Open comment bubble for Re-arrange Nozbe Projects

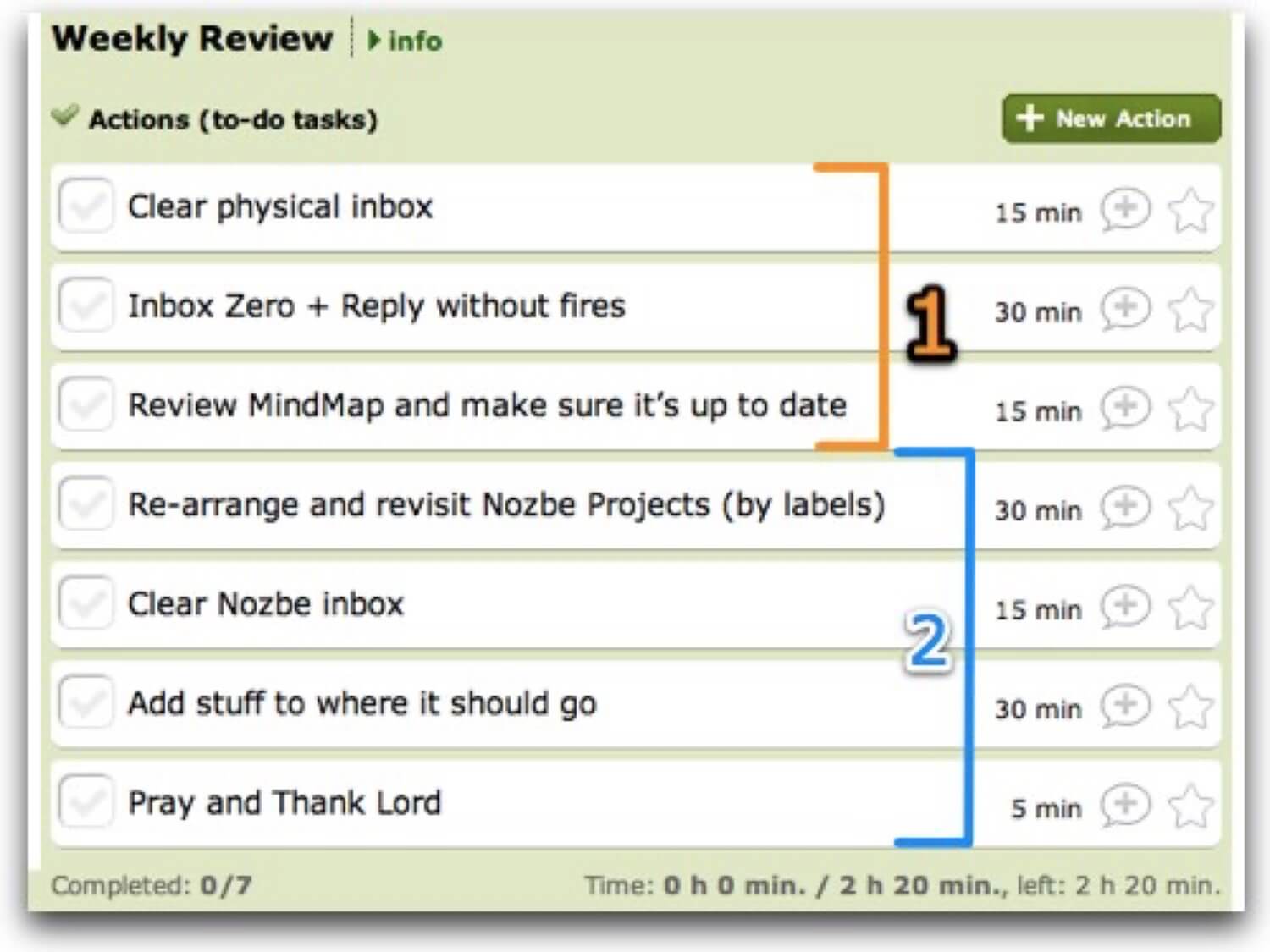[x=1125, y=507]
